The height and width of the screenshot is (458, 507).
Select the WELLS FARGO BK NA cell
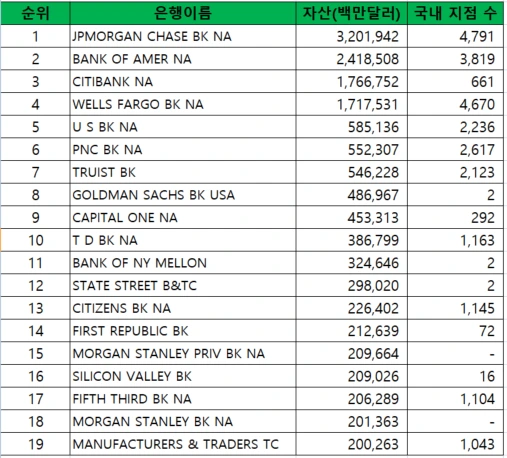click(x=183, y=104)
